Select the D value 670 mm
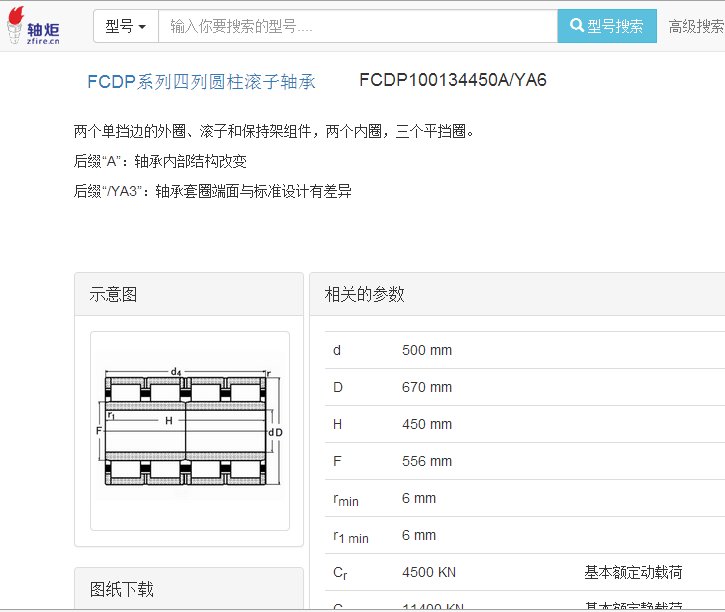The width and height of the screenshot is (725, 612). coord(427,387)
